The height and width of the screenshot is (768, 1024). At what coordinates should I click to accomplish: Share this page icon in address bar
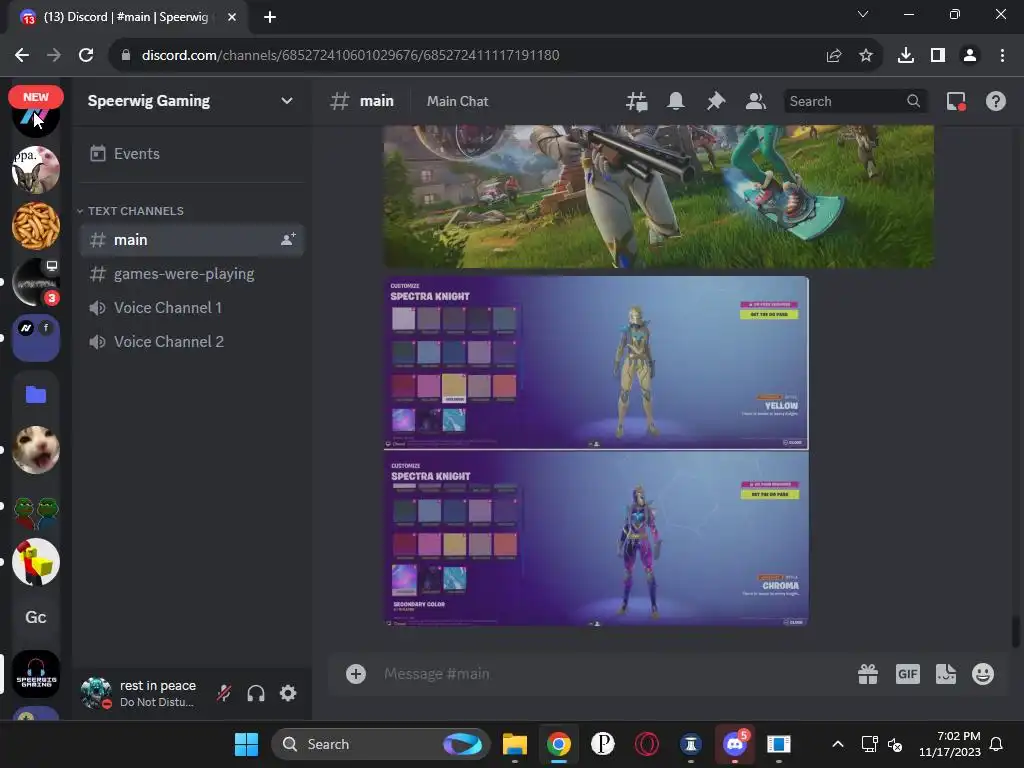click(833, 56)
